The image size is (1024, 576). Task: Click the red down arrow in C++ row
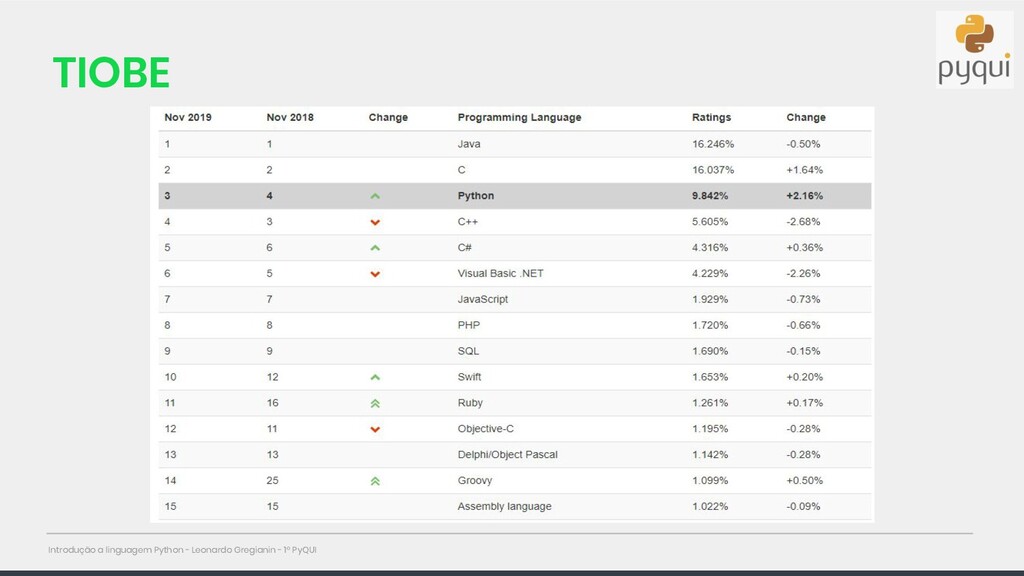[375, 222]
